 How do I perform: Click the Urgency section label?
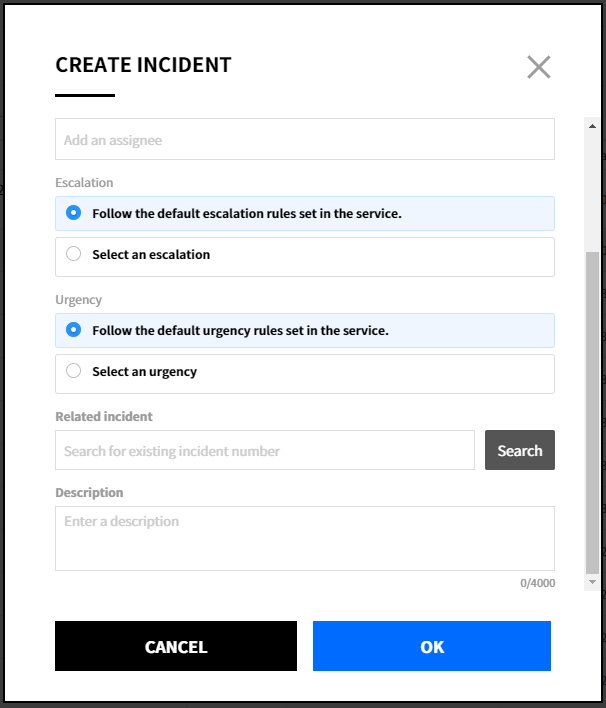79,300
